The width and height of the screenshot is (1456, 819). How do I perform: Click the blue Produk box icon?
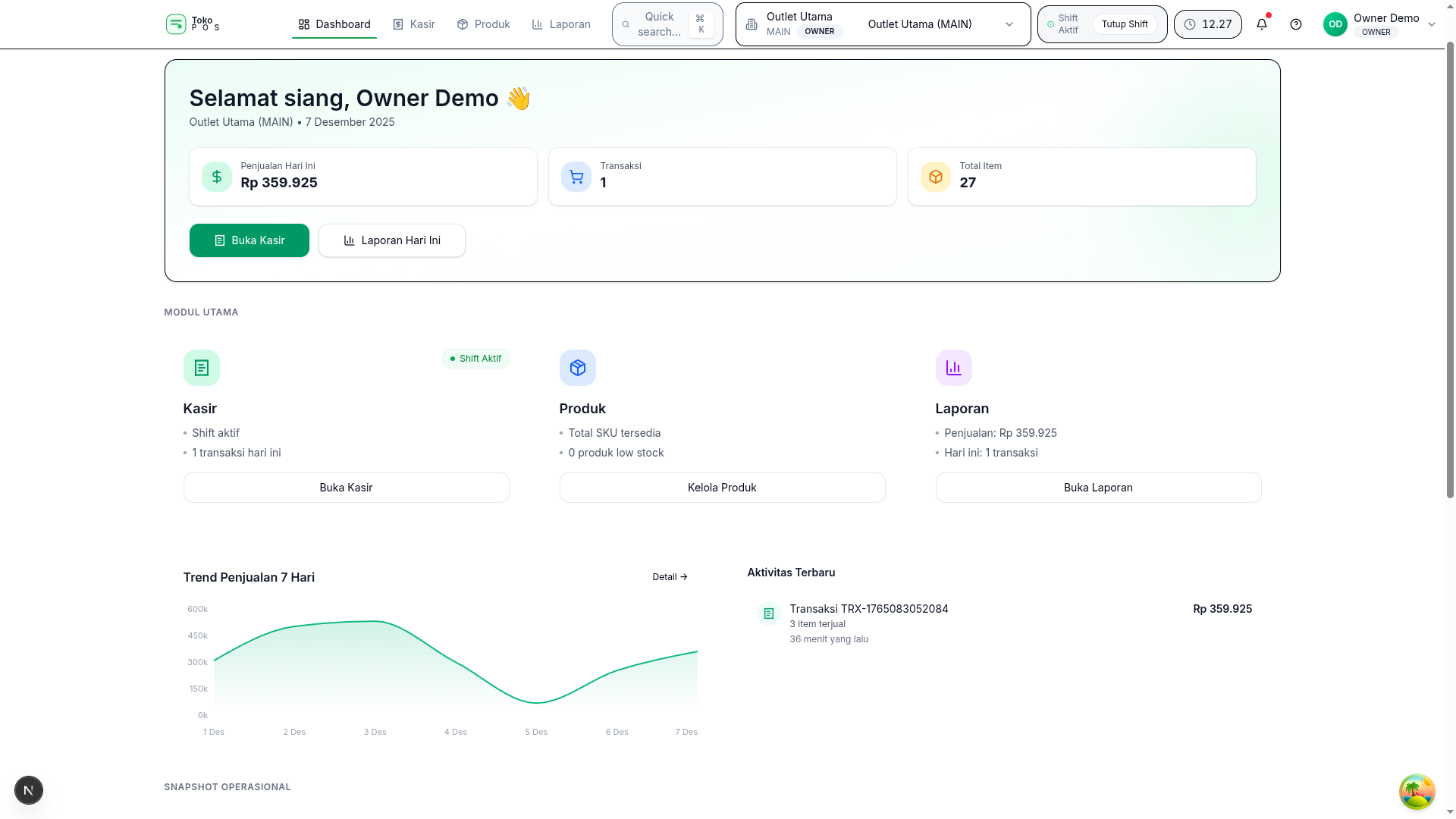(578, 368)
